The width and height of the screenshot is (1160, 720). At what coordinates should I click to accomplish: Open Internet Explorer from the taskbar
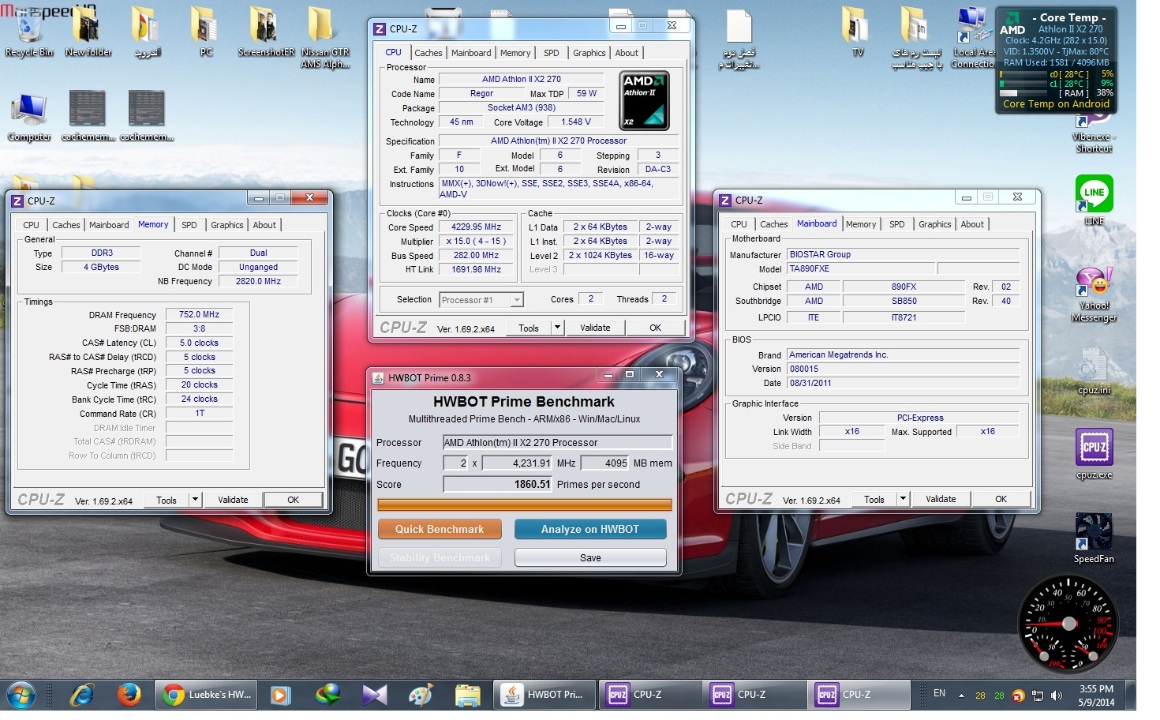pyautogui.click(x=82, y=695)
